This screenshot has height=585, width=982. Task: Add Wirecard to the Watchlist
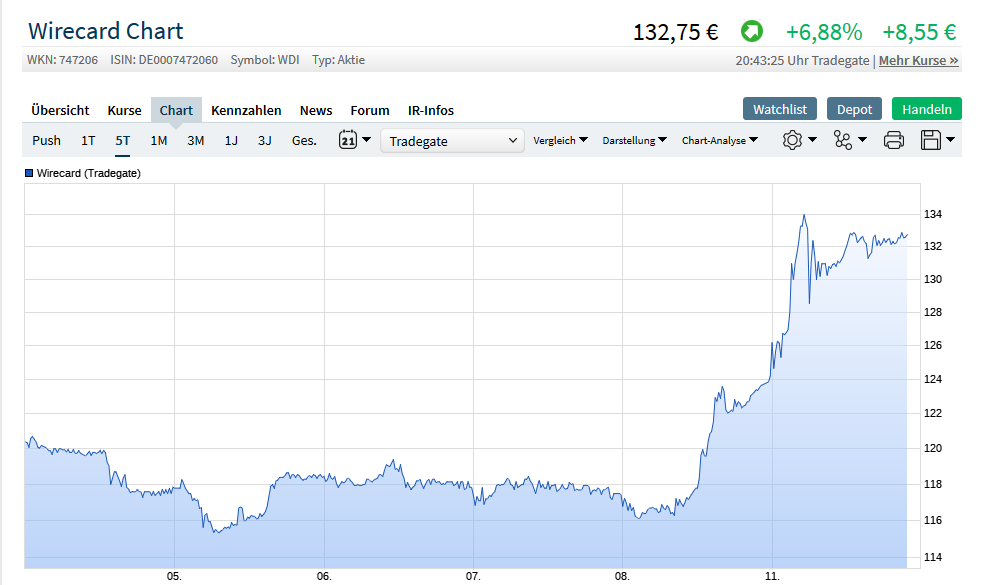(x=779, y=108)
